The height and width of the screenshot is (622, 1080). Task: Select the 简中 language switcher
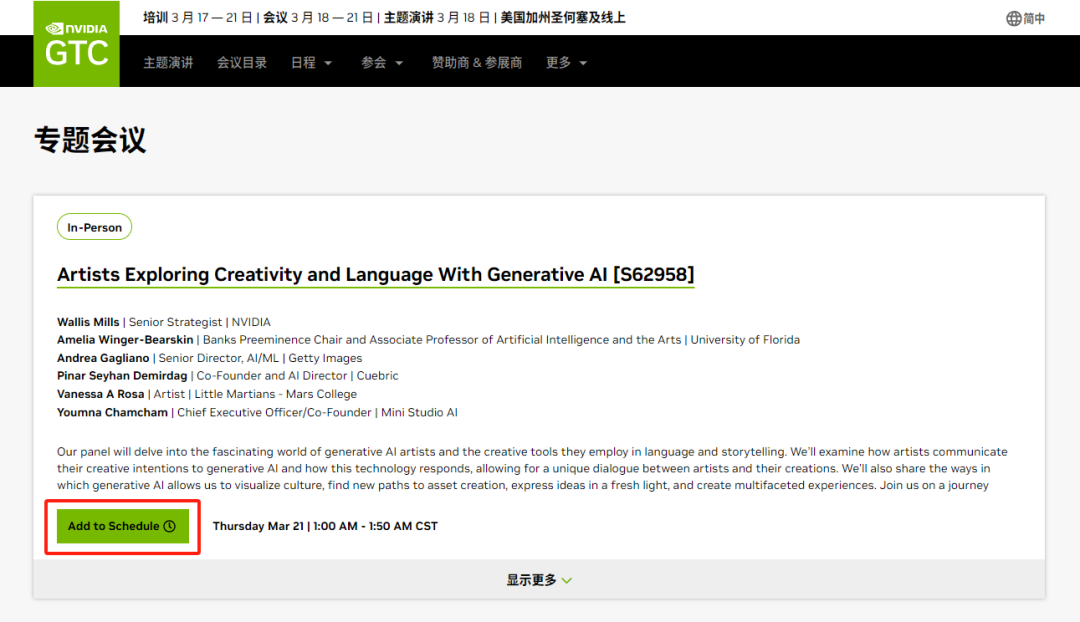1033,19
